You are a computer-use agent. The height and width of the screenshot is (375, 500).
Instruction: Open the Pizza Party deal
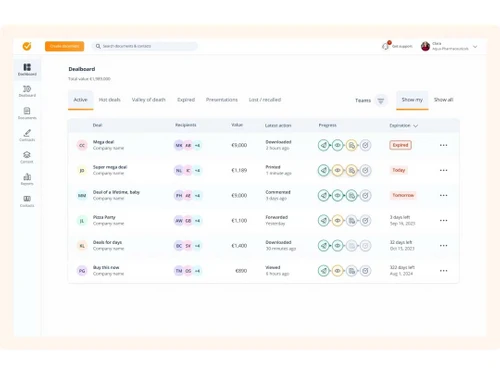[x=104, y=217]
